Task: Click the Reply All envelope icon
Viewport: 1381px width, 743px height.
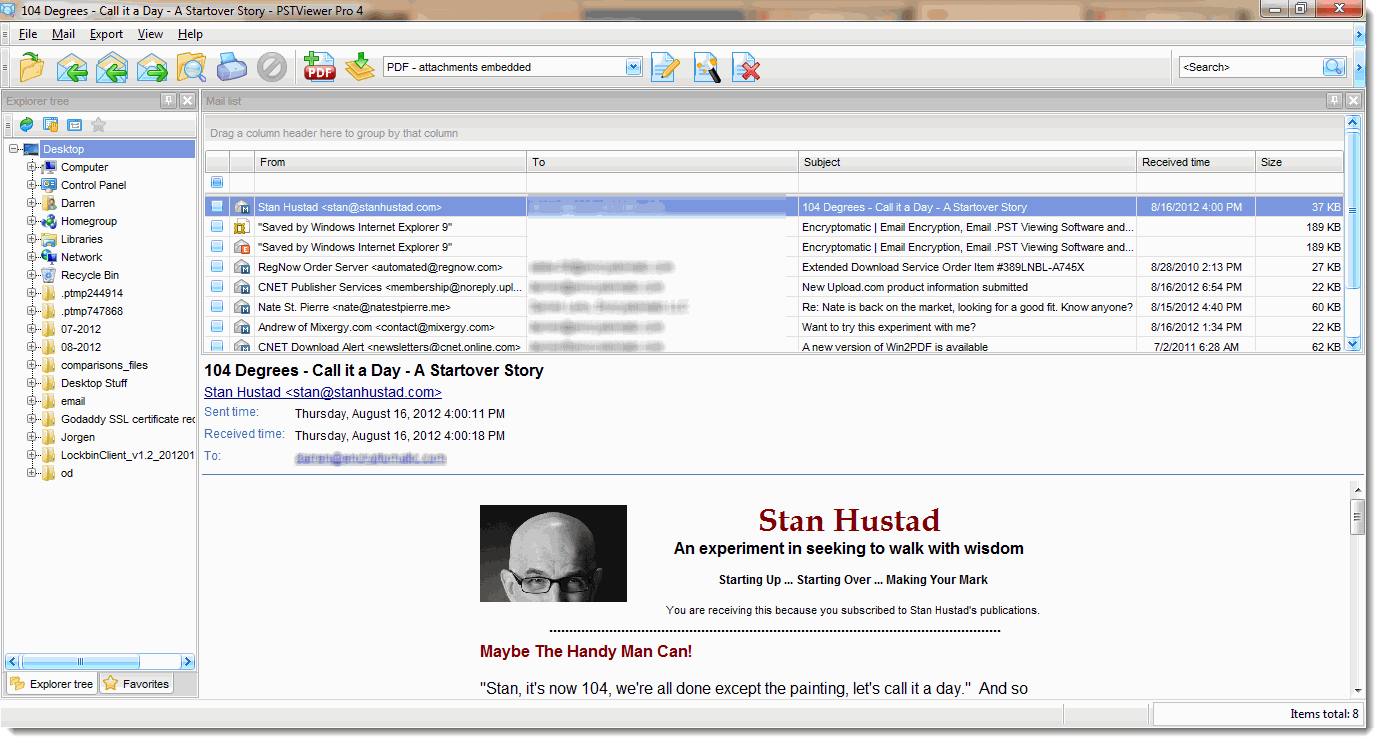Action: pyautogui.click(x=112, y=67)
